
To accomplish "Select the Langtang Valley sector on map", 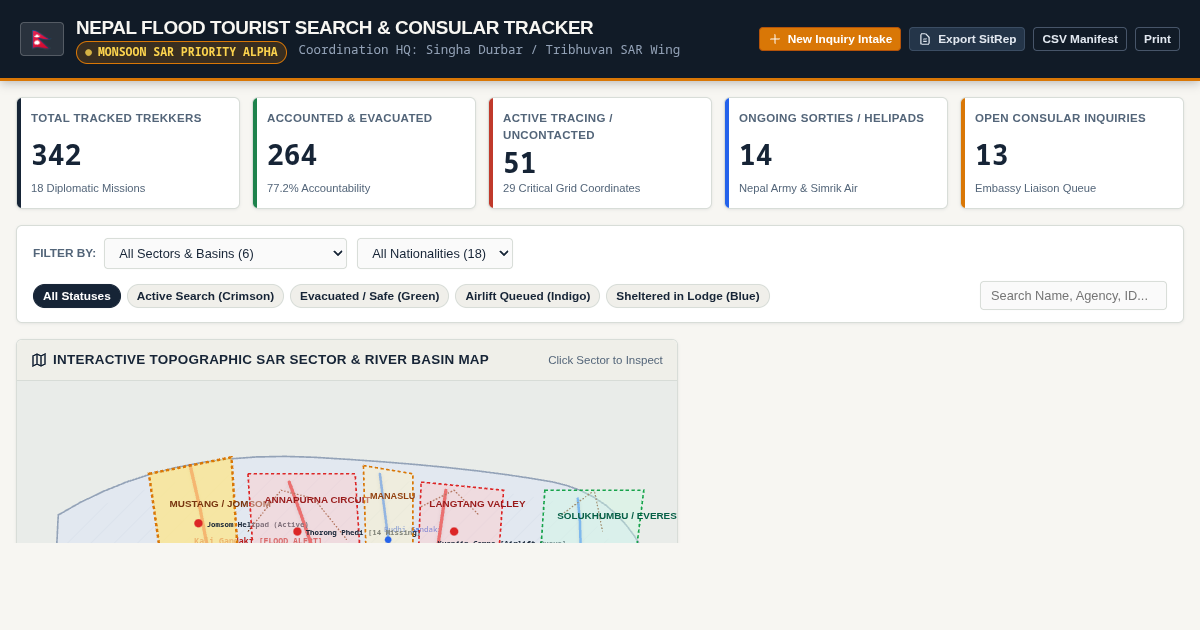I will tap(461, 512).
